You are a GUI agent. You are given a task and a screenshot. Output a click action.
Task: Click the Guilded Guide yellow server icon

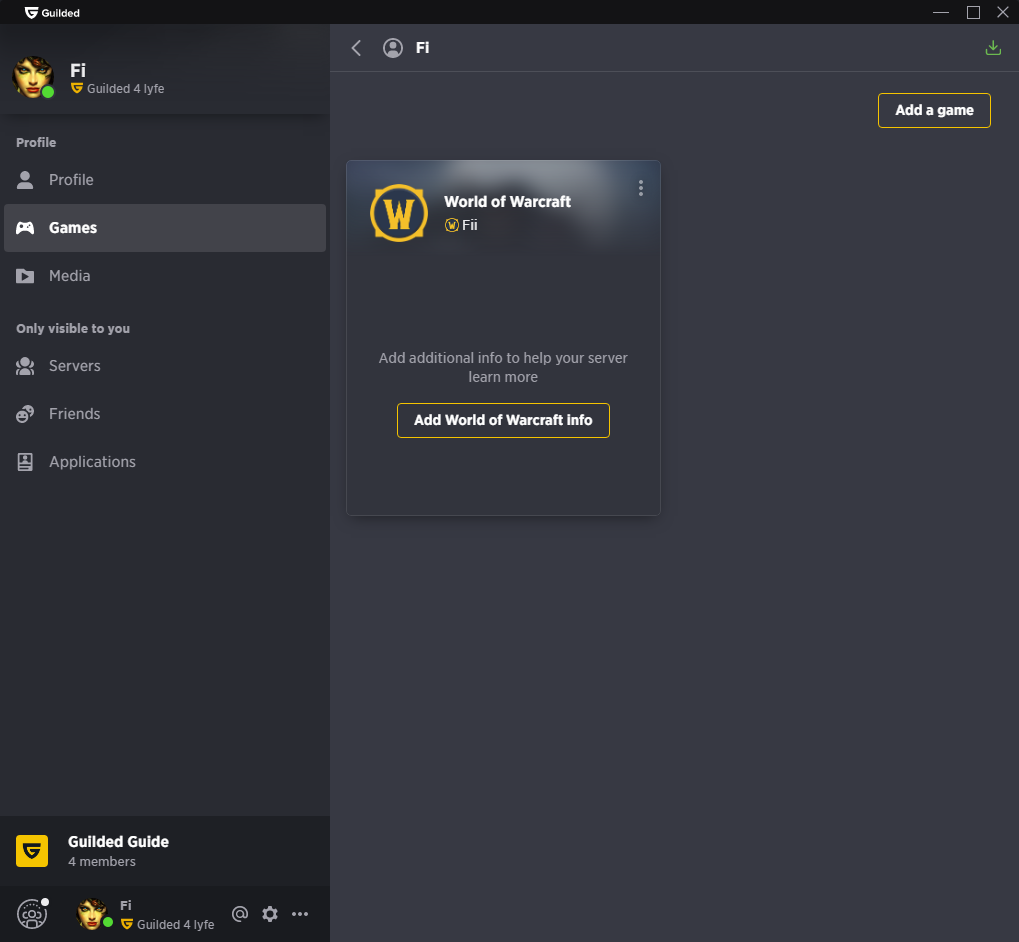pos(32,851)
